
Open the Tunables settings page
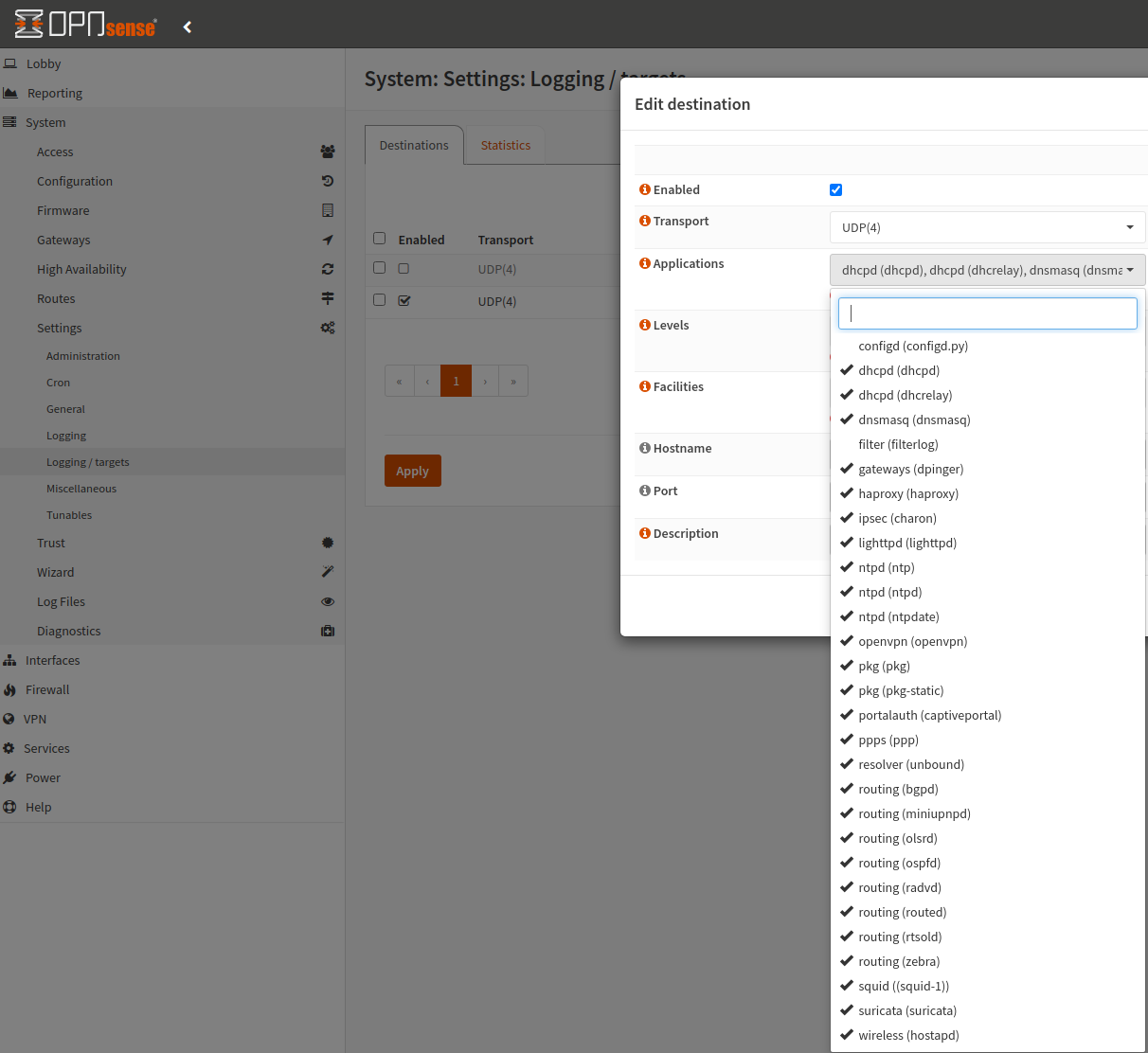(x=69, y=515)
